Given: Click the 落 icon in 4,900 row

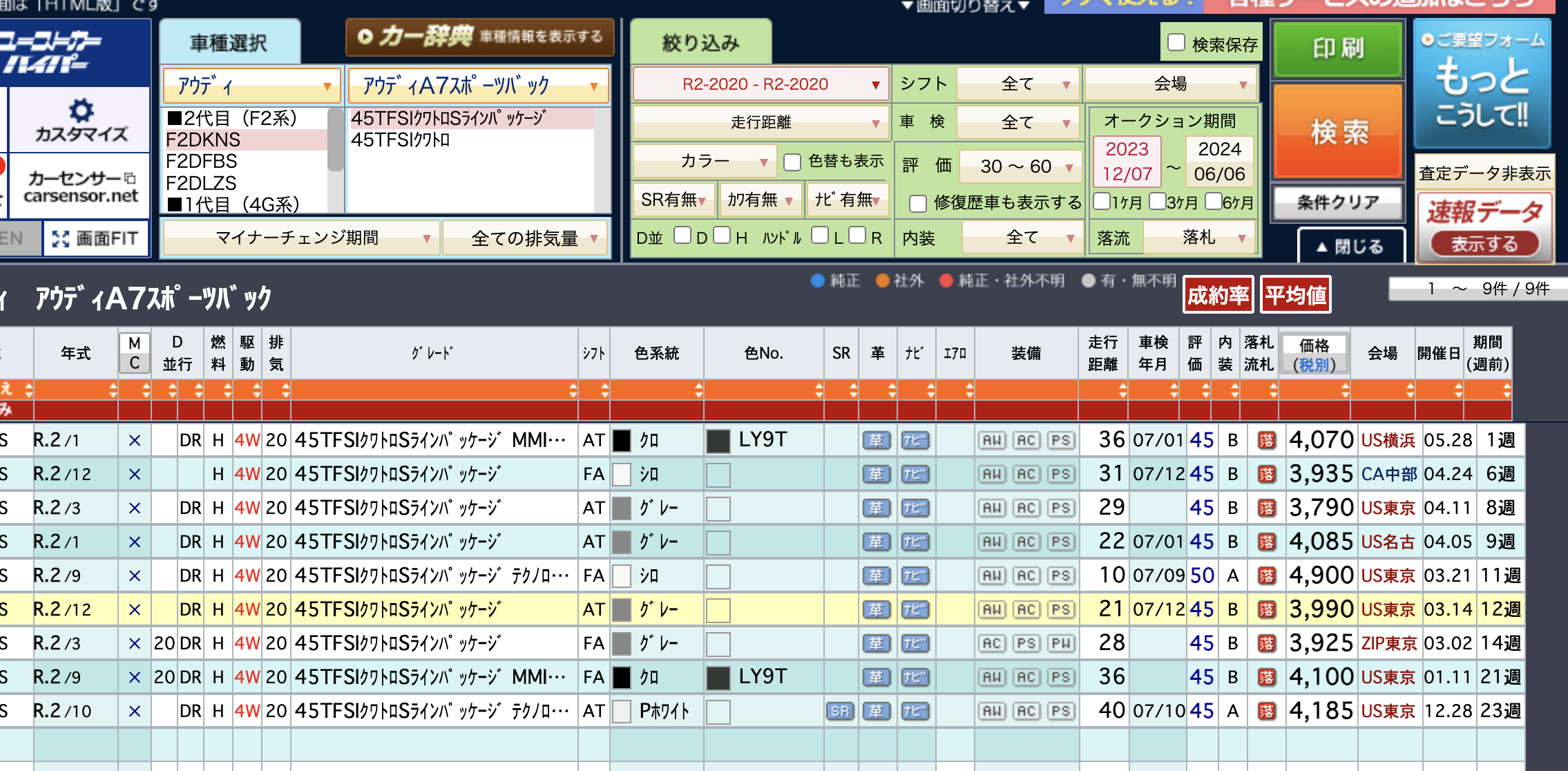Looking at the screenshot, I should pos(1266,575).
